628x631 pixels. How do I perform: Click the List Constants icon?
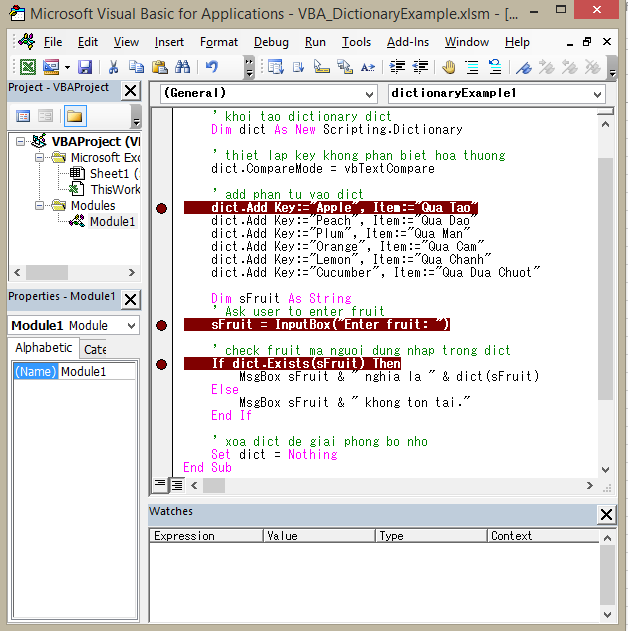coord(299,67)
